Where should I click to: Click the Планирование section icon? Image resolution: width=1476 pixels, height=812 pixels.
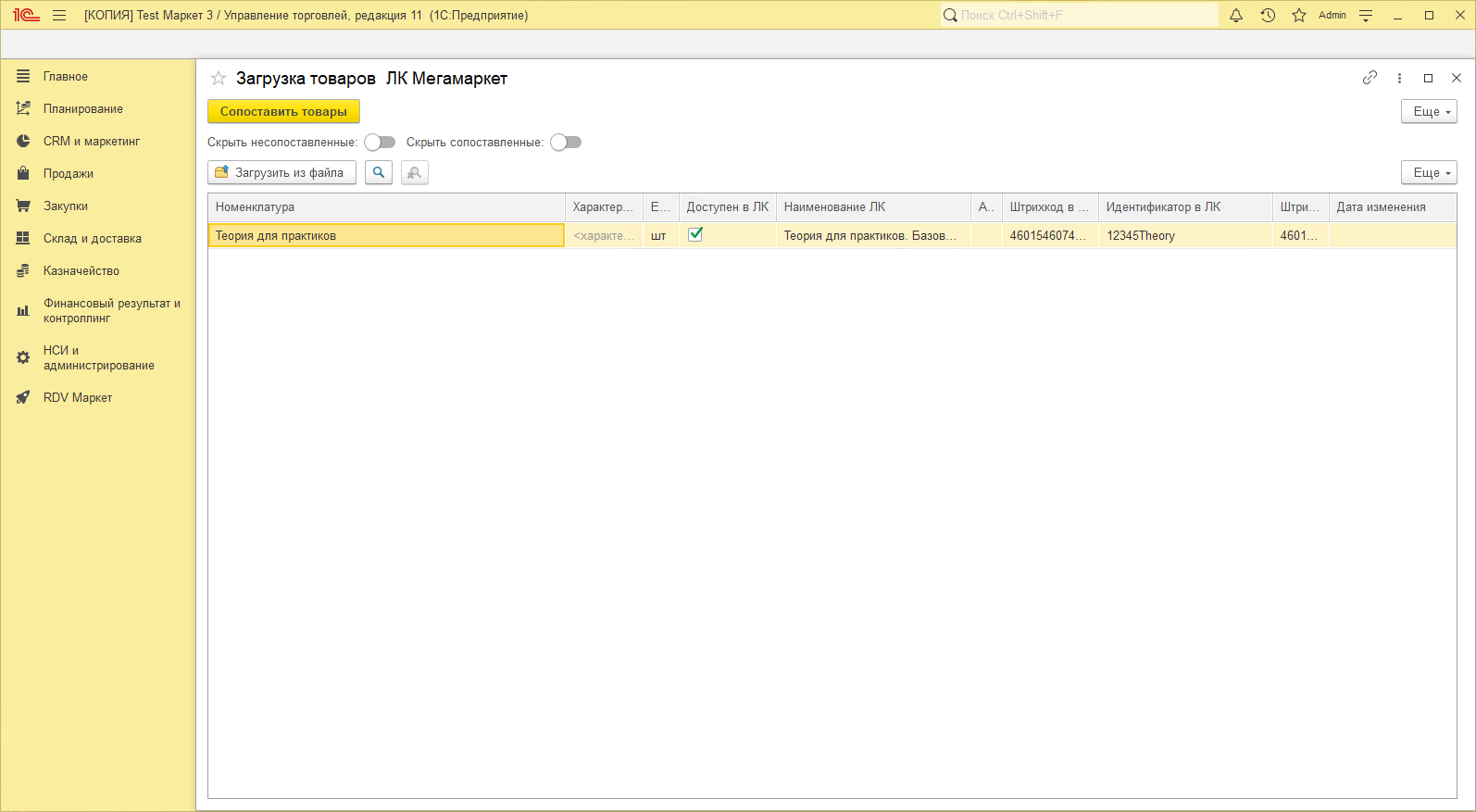tap(23, 108)
